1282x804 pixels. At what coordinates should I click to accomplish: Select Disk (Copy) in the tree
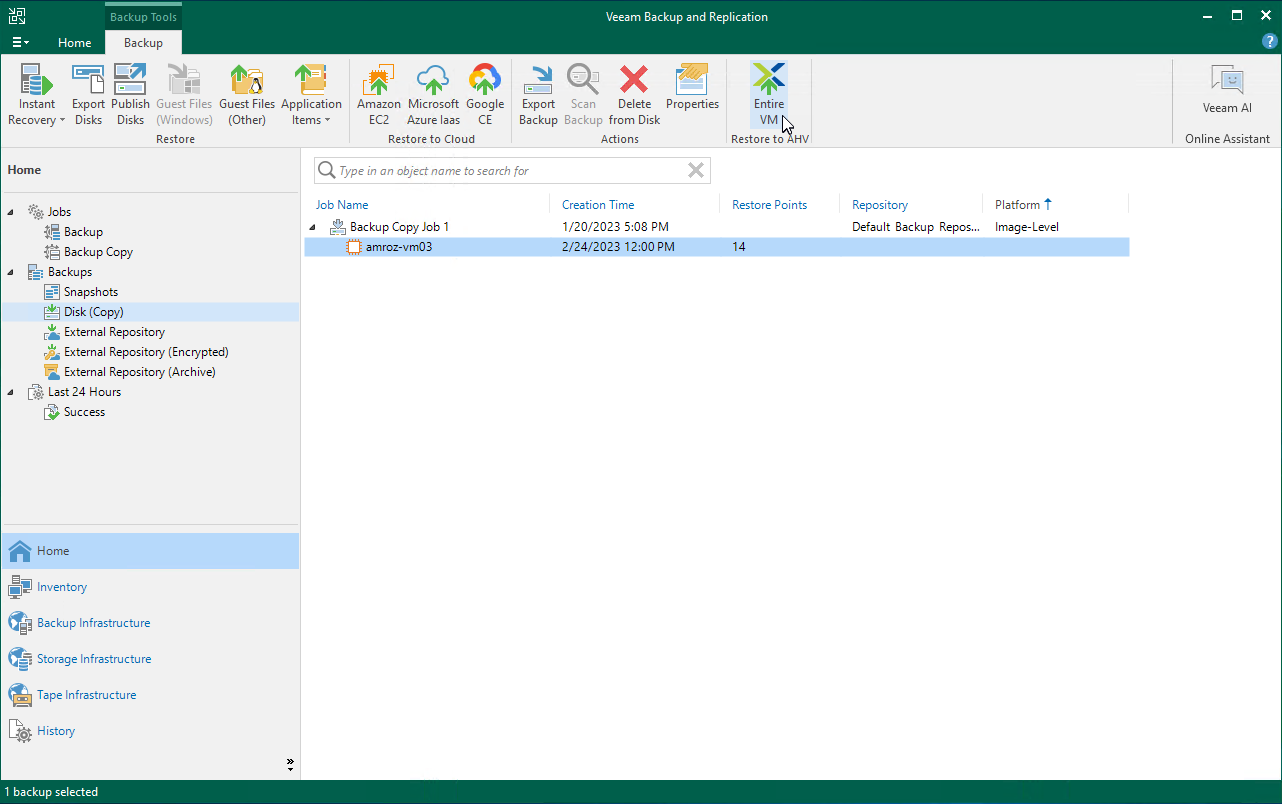tap(84, 312)
